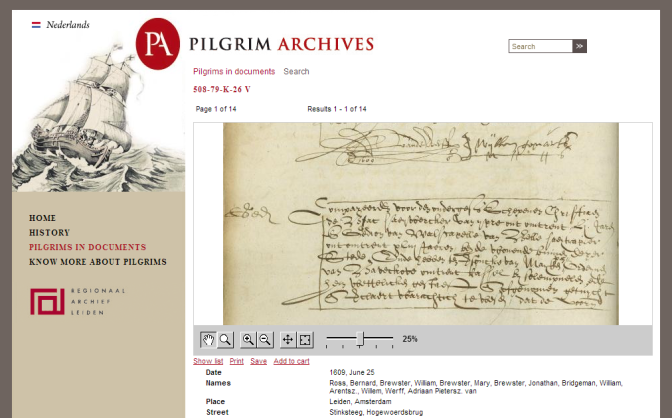Image resolution: width=672 pixels, height=418 pixels.
Task: Select the hand pan tool
Action: 208,340
